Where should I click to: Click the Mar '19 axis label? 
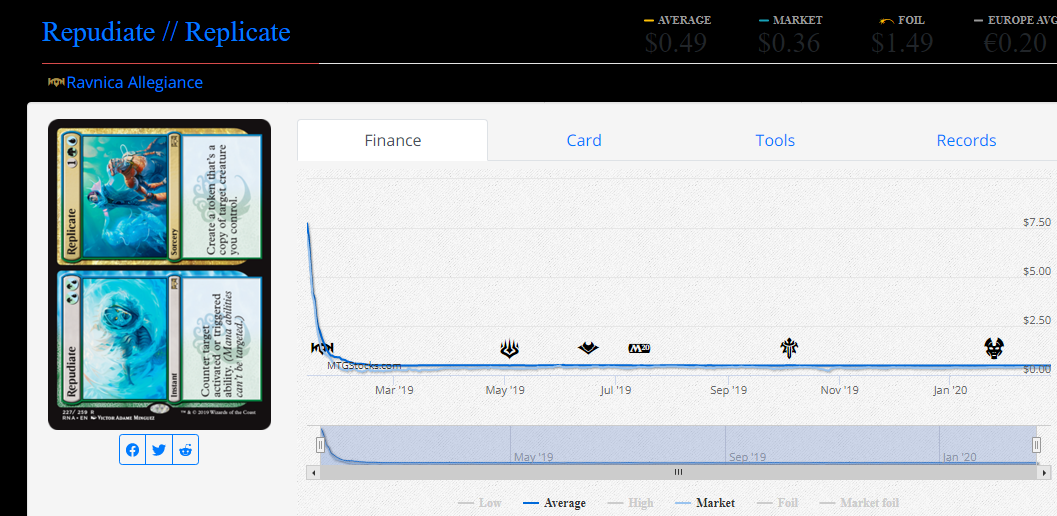click(394, 390)
